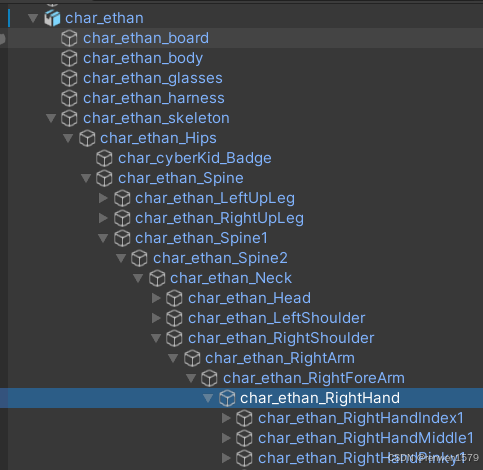The image size is (483, 470).
Task: Select char_ethan_RightForeArm label
Action: [314, 378]
